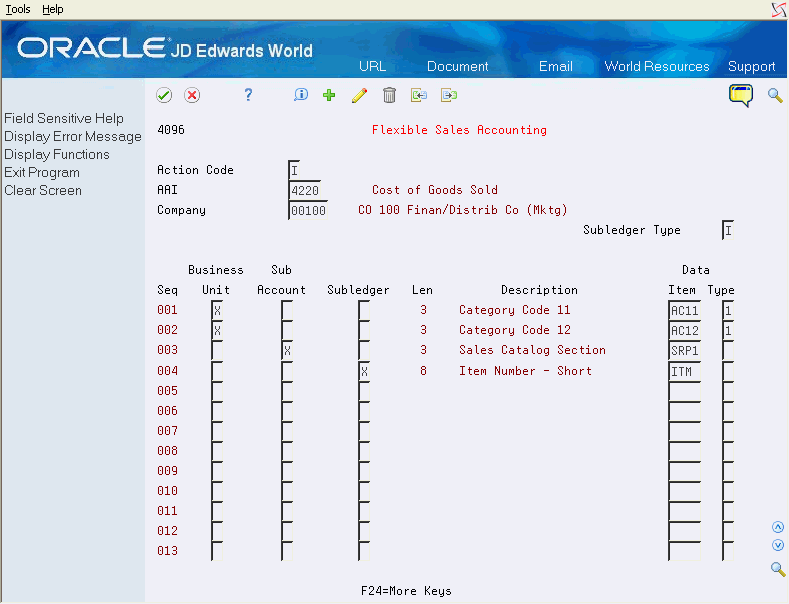Click Data Item field containing AC11
The image size is (789, 604).
(685, 310)
